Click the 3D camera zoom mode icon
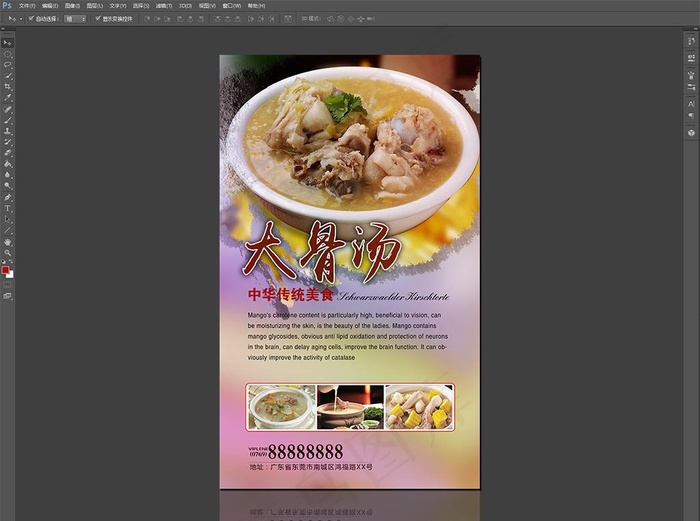The height and width of the screenshot is (521, 700). 371,19
